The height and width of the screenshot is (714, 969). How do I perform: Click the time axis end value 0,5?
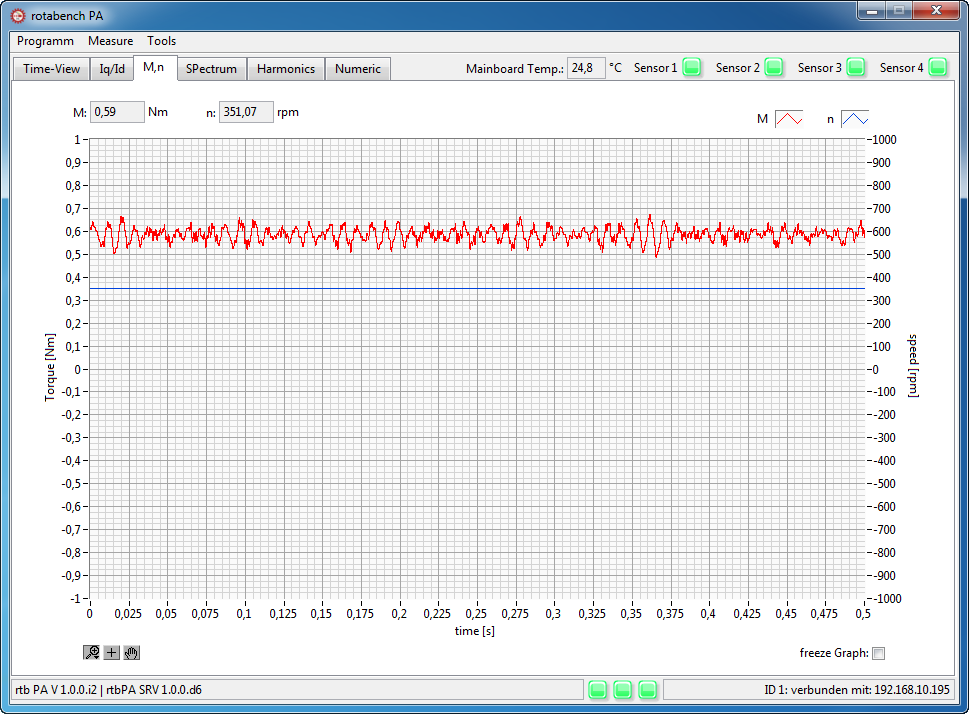[863, 613]
